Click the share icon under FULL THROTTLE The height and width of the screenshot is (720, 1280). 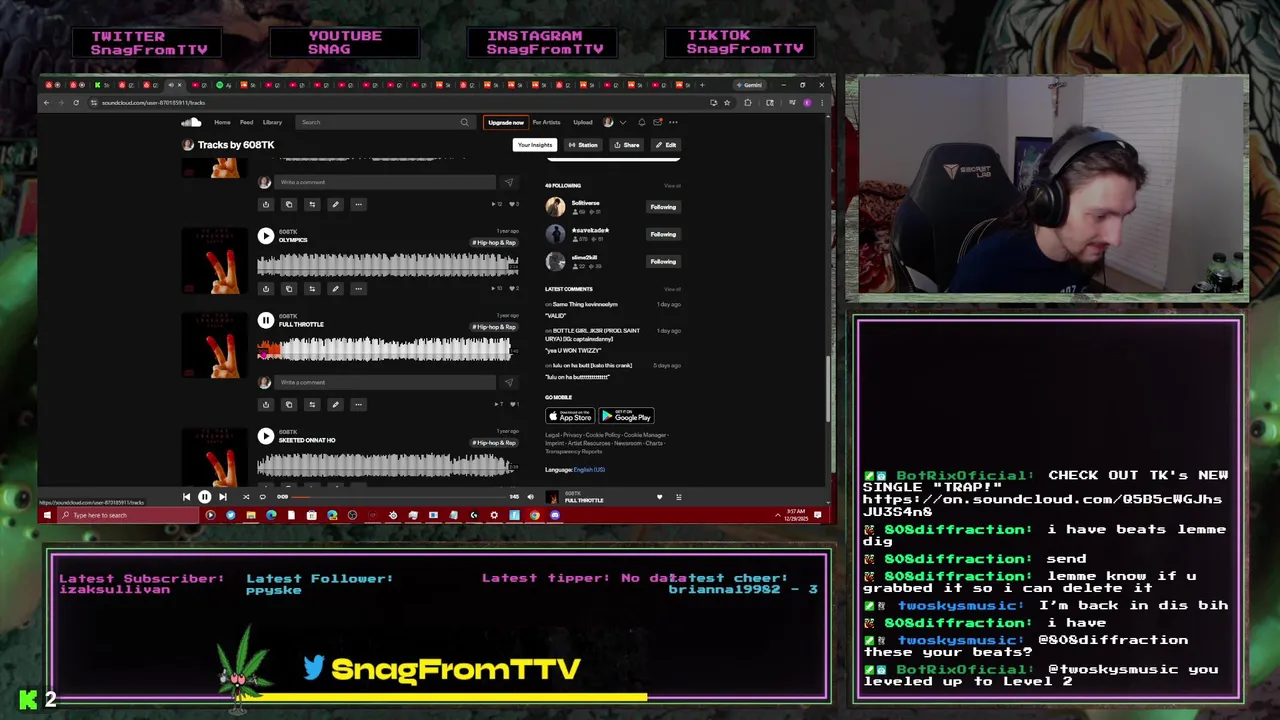265,405
